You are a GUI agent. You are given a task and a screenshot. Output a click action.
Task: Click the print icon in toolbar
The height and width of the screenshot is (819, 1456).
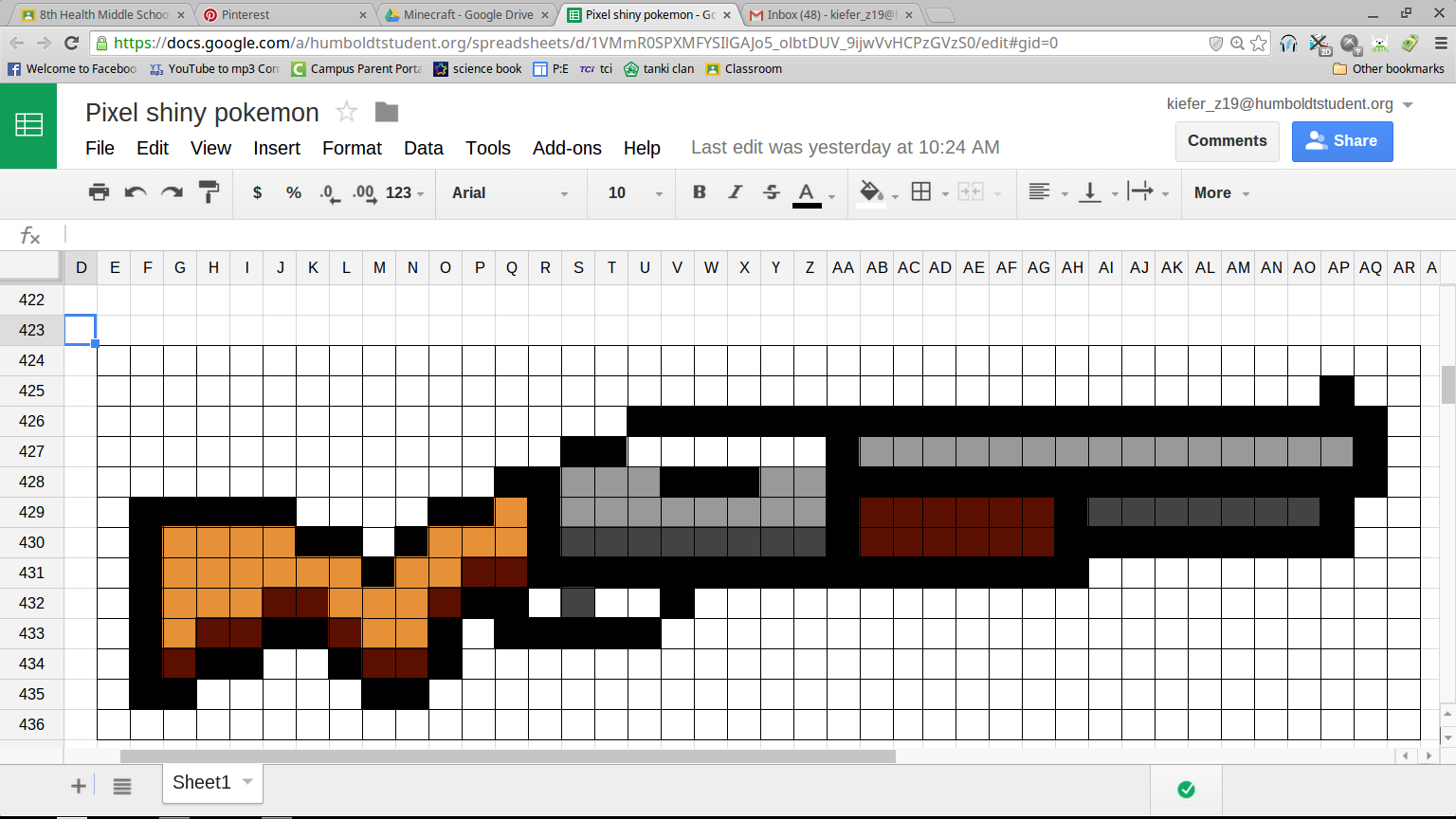pos(99,192)
